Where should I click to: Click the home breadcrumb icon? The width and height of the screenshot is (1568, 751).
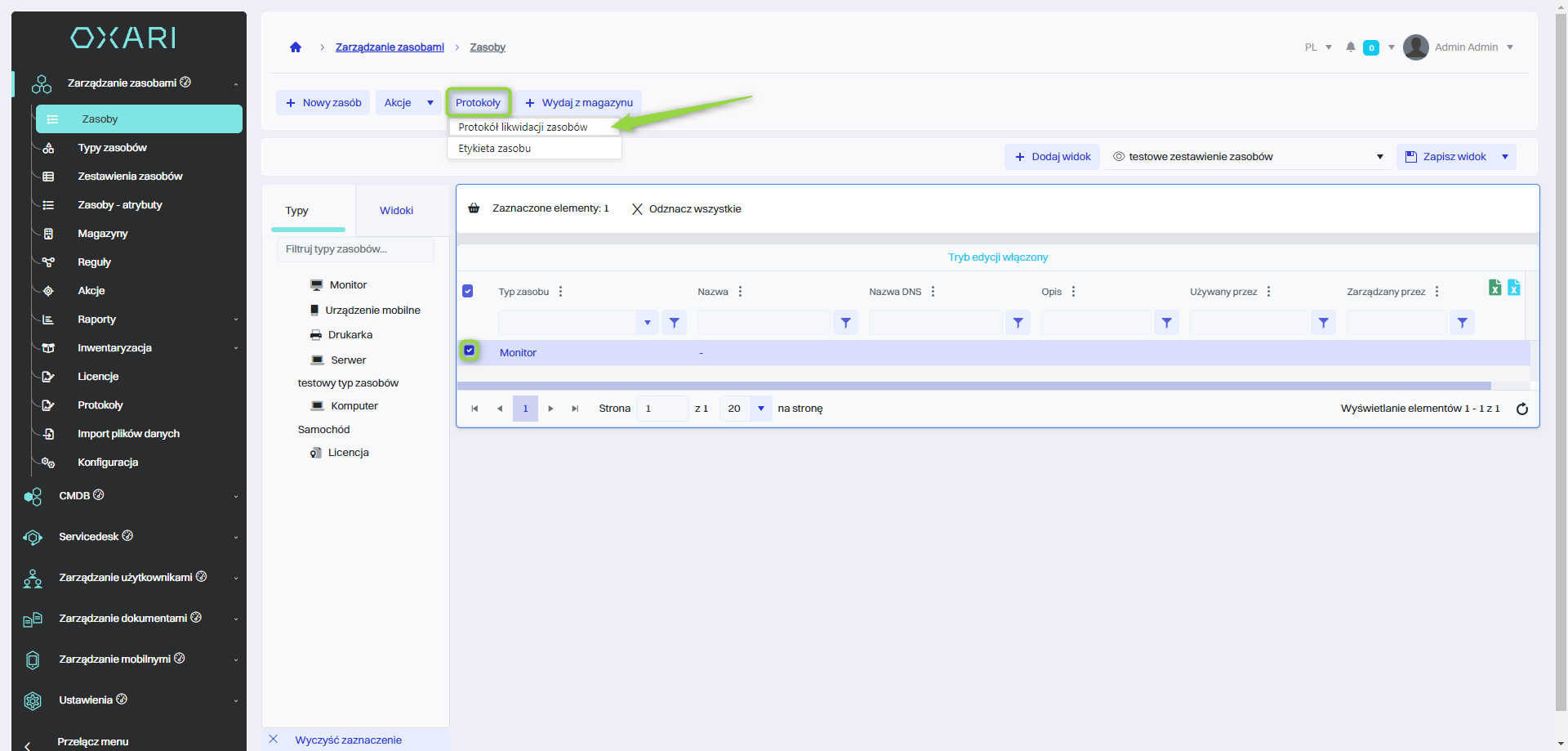click(296, 47)
